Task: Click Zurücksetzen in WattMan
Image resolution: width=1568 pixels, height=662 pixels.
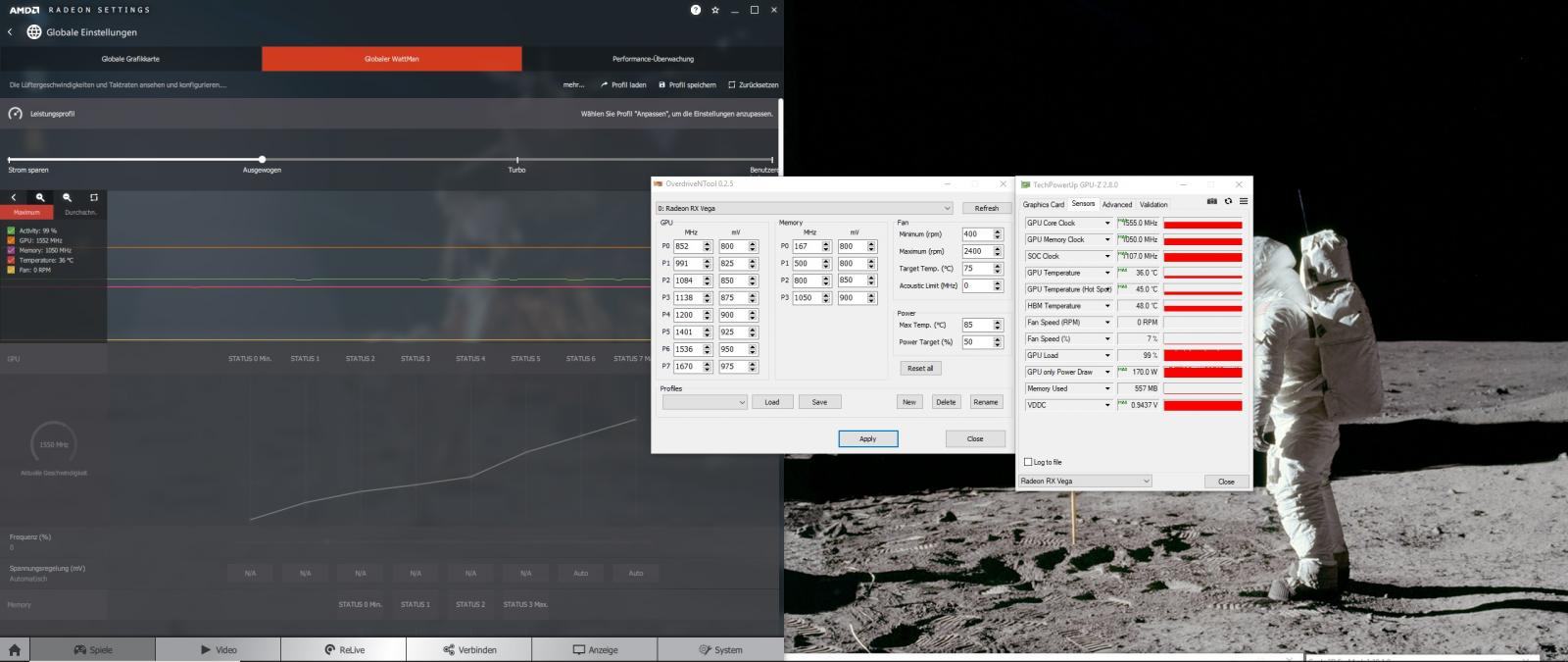Action: coord(754,85)
